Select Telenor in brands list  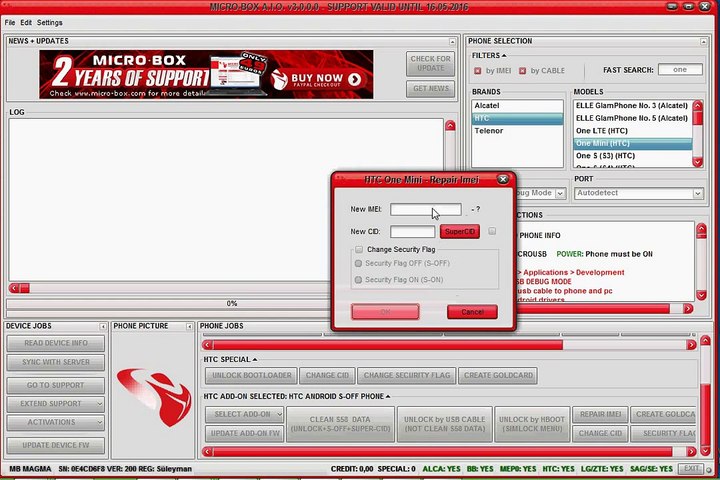(x=517, y=131)
